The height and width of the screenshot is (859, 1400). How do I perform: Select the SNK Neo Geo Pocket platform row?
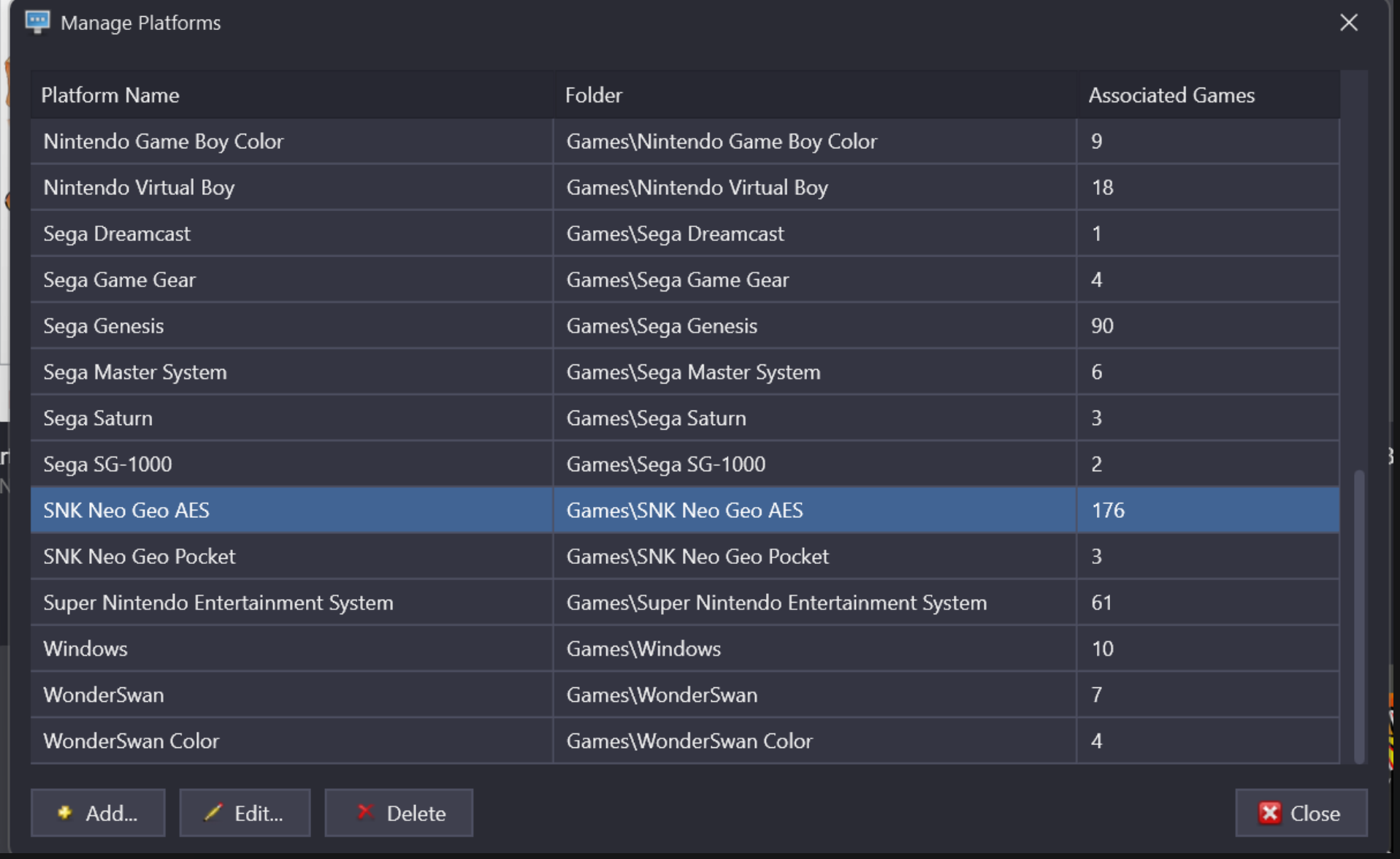coord(685,556)
